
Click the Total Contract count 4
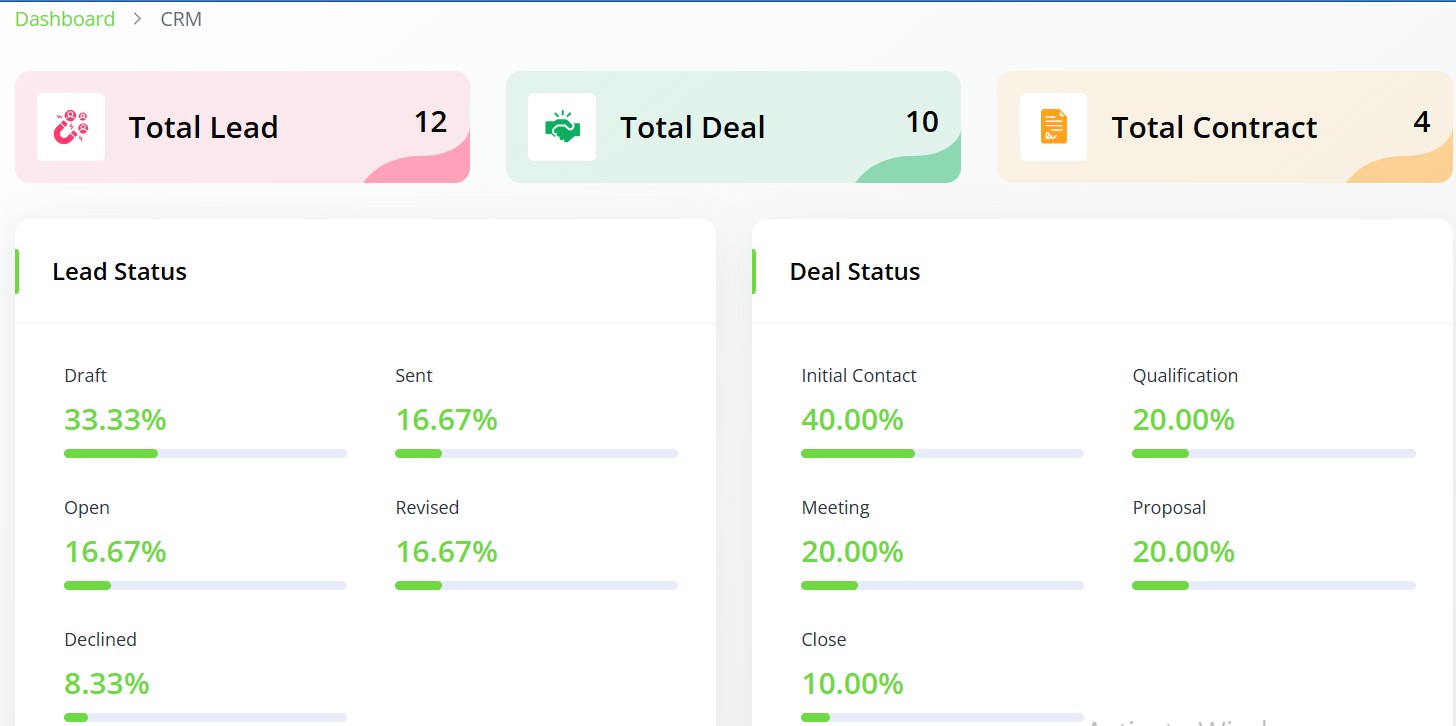coord(1422,122)
